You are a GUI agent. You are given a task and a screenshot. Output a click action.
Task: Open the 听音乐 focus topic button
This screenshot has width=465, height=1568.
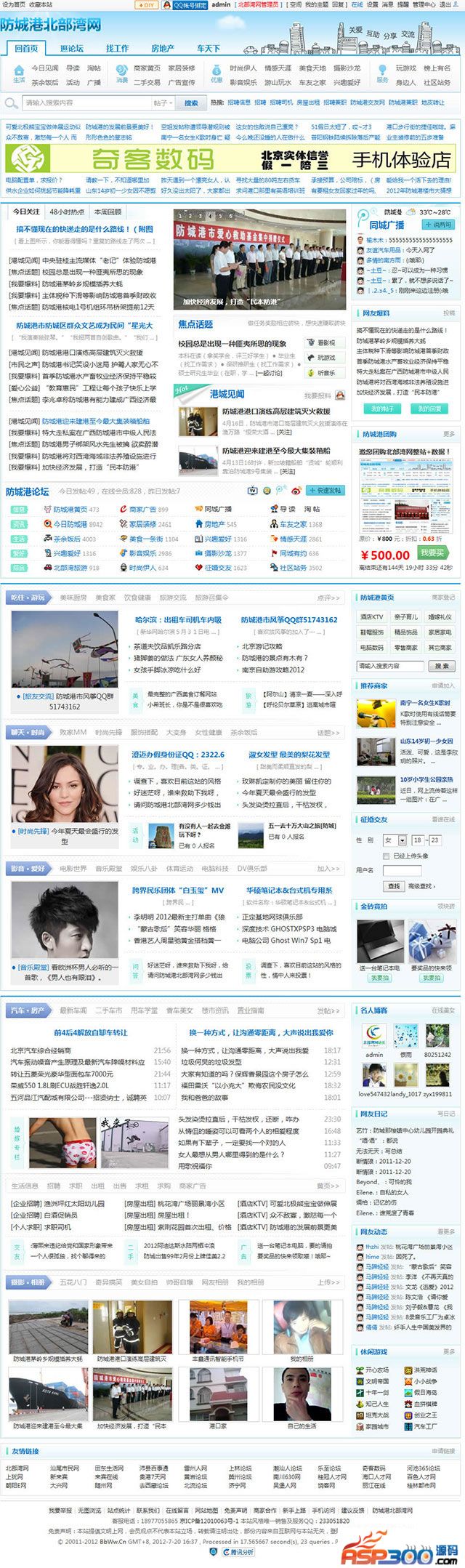[x=326, y=372]
